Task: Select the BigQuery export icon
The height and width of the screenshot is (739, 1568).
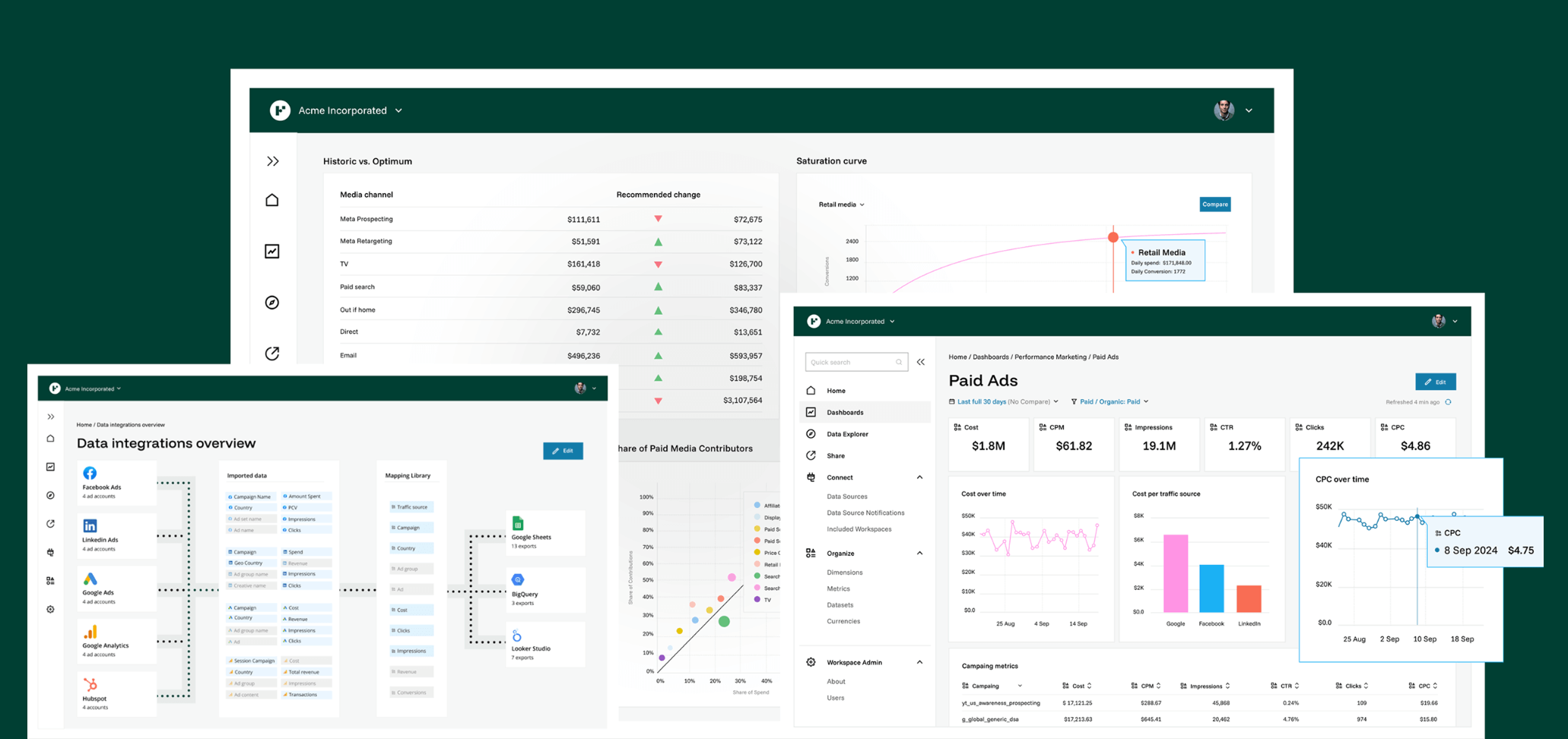Action: coord(518,579)
